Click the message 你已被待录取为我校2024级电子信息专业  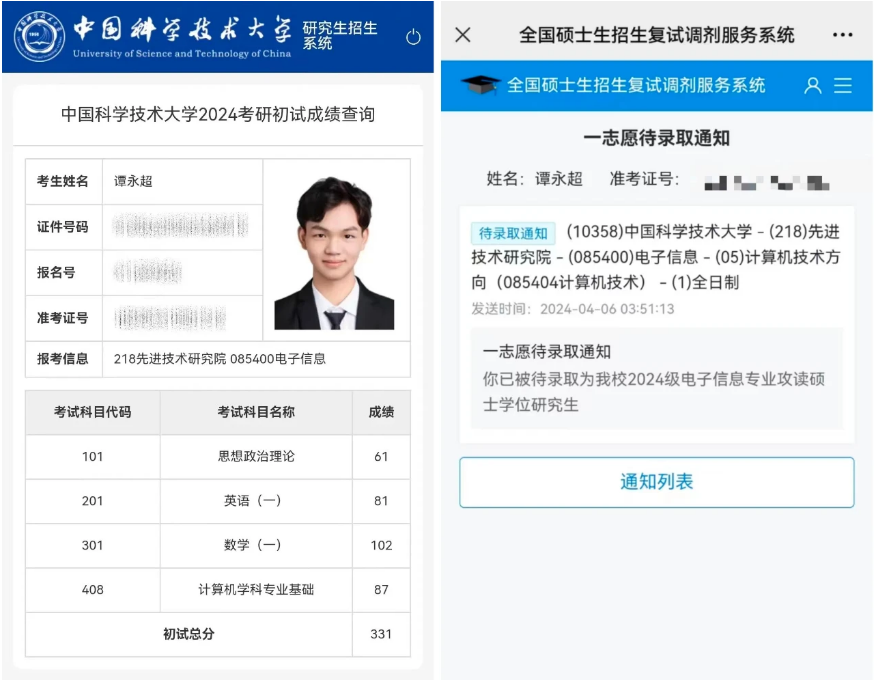tap(654, 392)
